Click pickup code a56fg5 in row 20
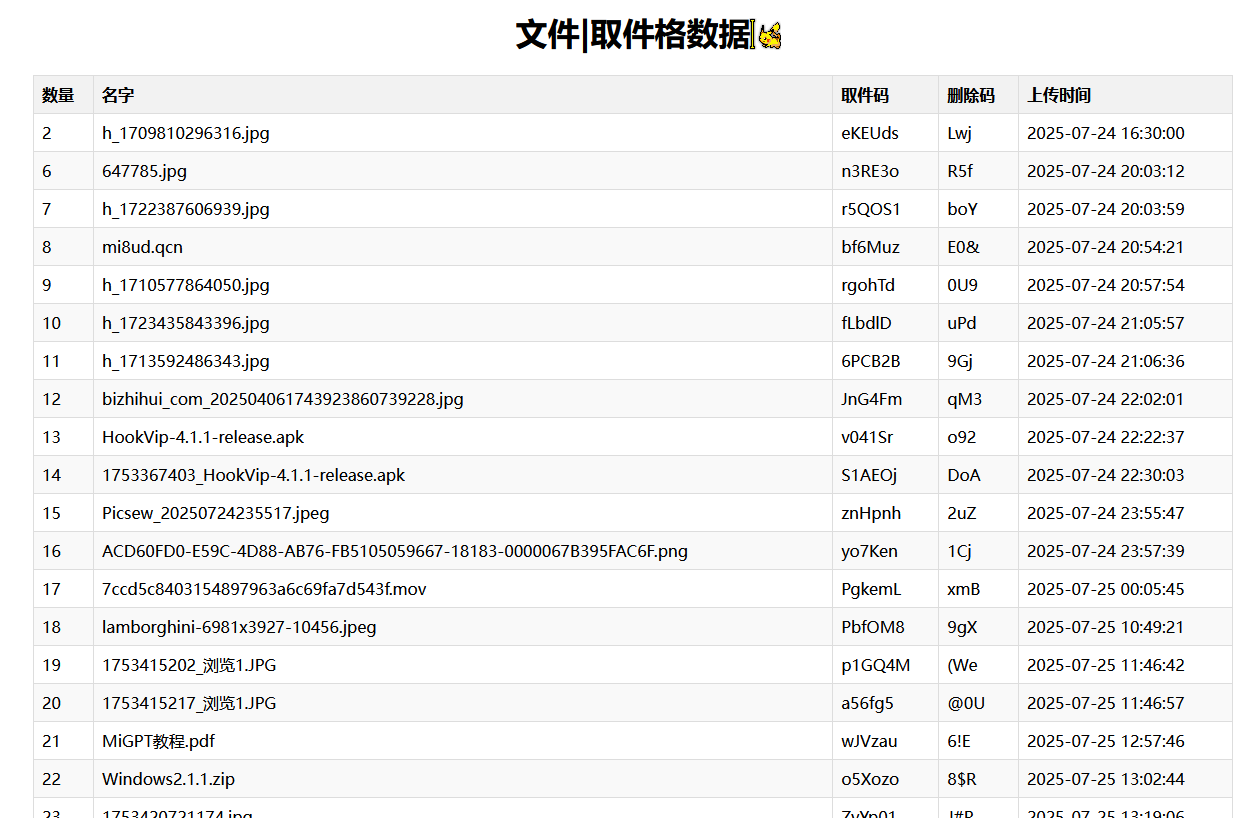The height and width of the screenshot is (818, 1248). 867,703
